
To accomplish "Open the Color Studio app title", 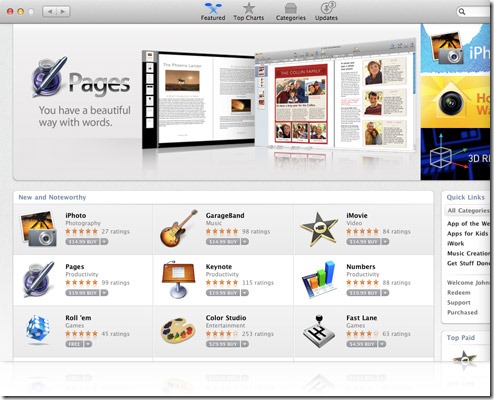I will (x=226, y=318).
